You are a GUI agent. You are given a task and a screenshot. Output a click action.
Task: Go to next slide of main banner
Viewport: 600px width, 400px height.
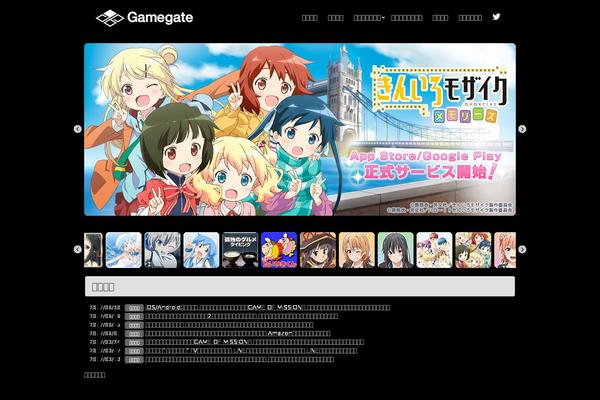tap(522, 129)
